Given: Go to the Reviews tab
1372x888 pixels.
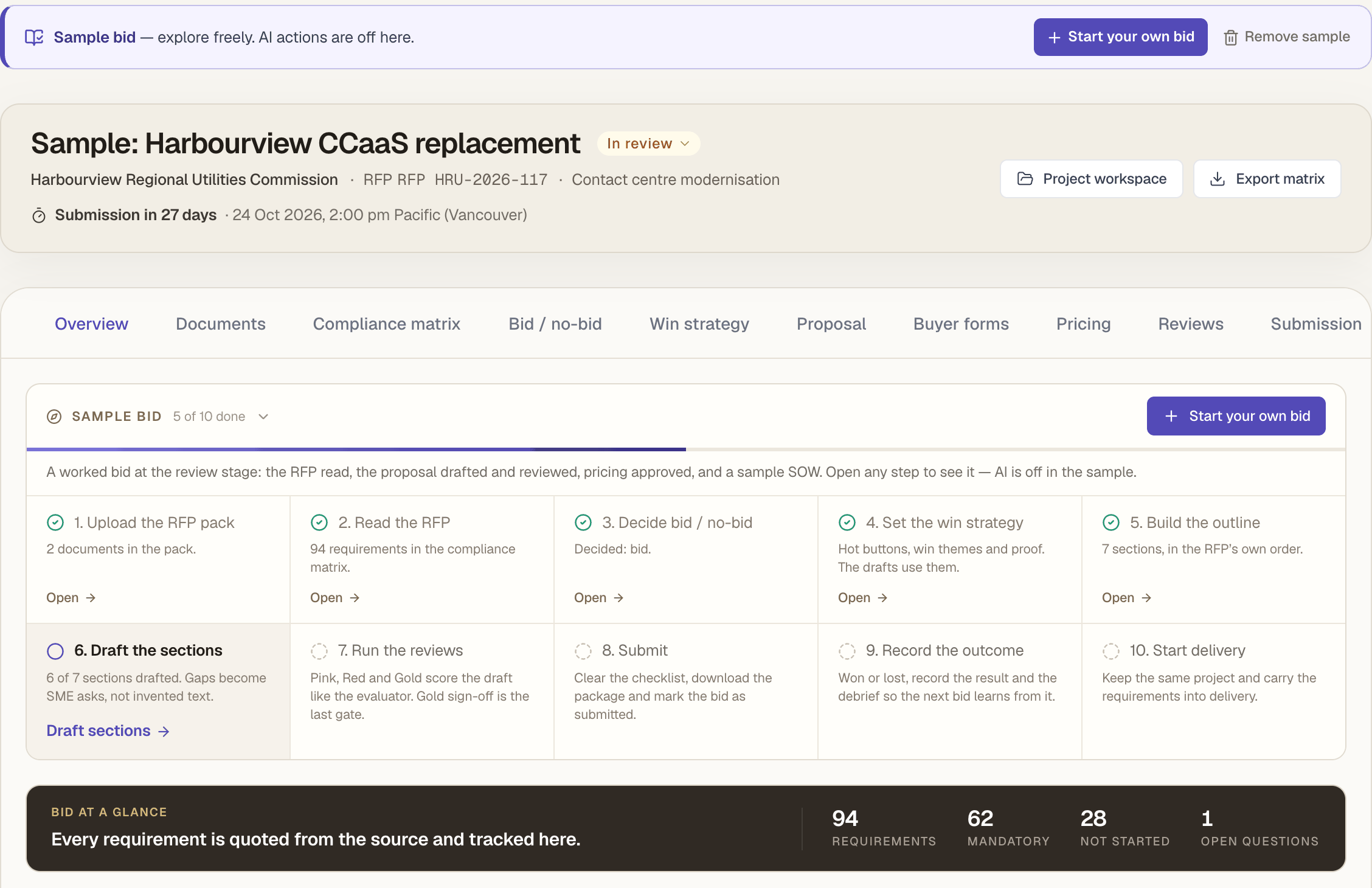Looking at the screenshot, I should click(x=1191, y=324).
